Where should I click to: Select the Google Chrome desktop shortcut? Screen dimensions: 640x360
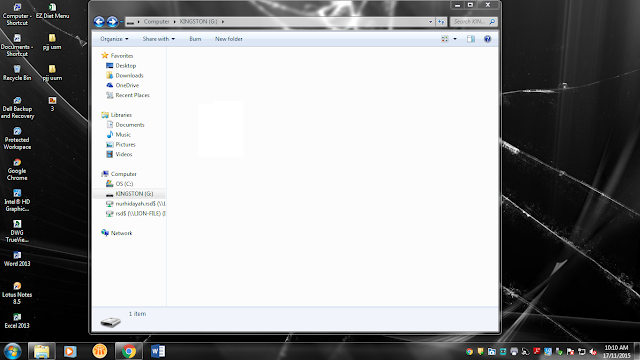click(x=17, y=170)
